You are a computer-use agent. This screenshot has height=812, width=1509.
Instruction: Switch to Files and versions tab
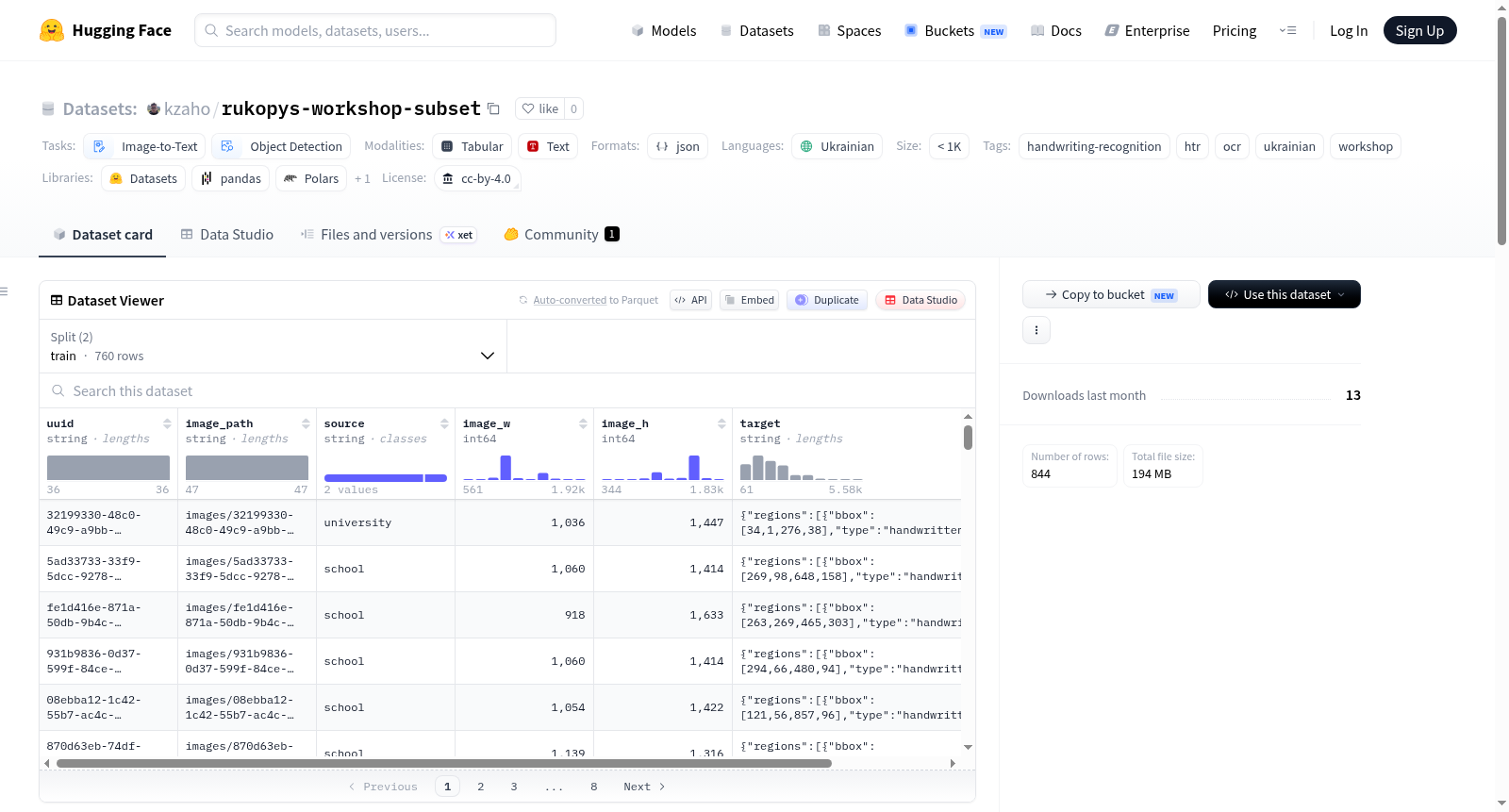(x=388, y=235)
